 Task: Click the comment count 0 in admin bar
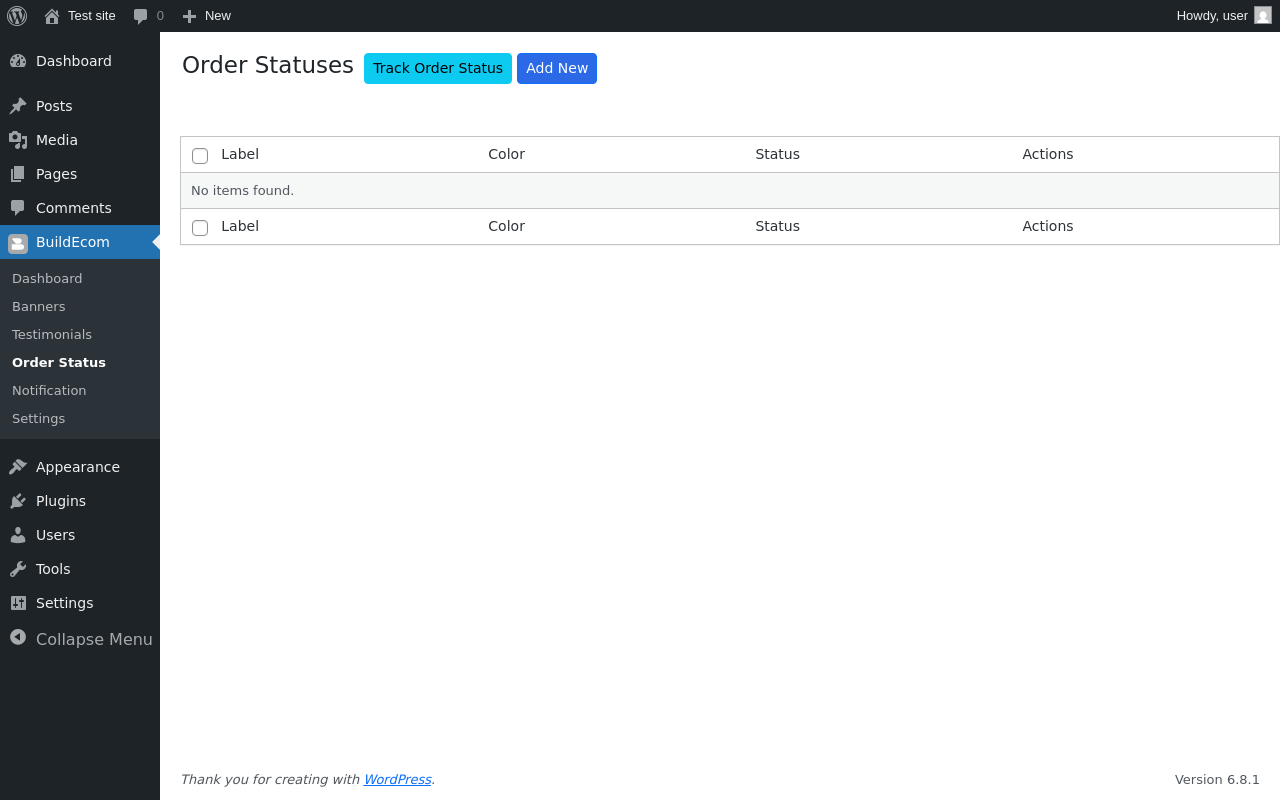(160, 16)
